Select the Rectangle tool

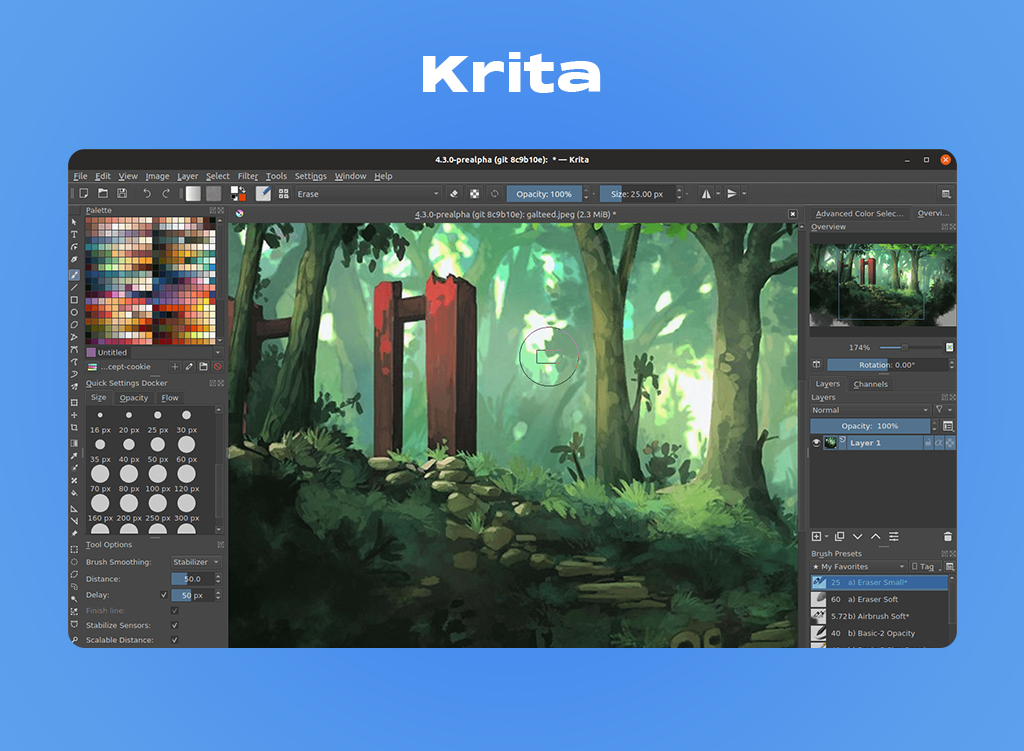pyautogui.click(x=74, y=300)
